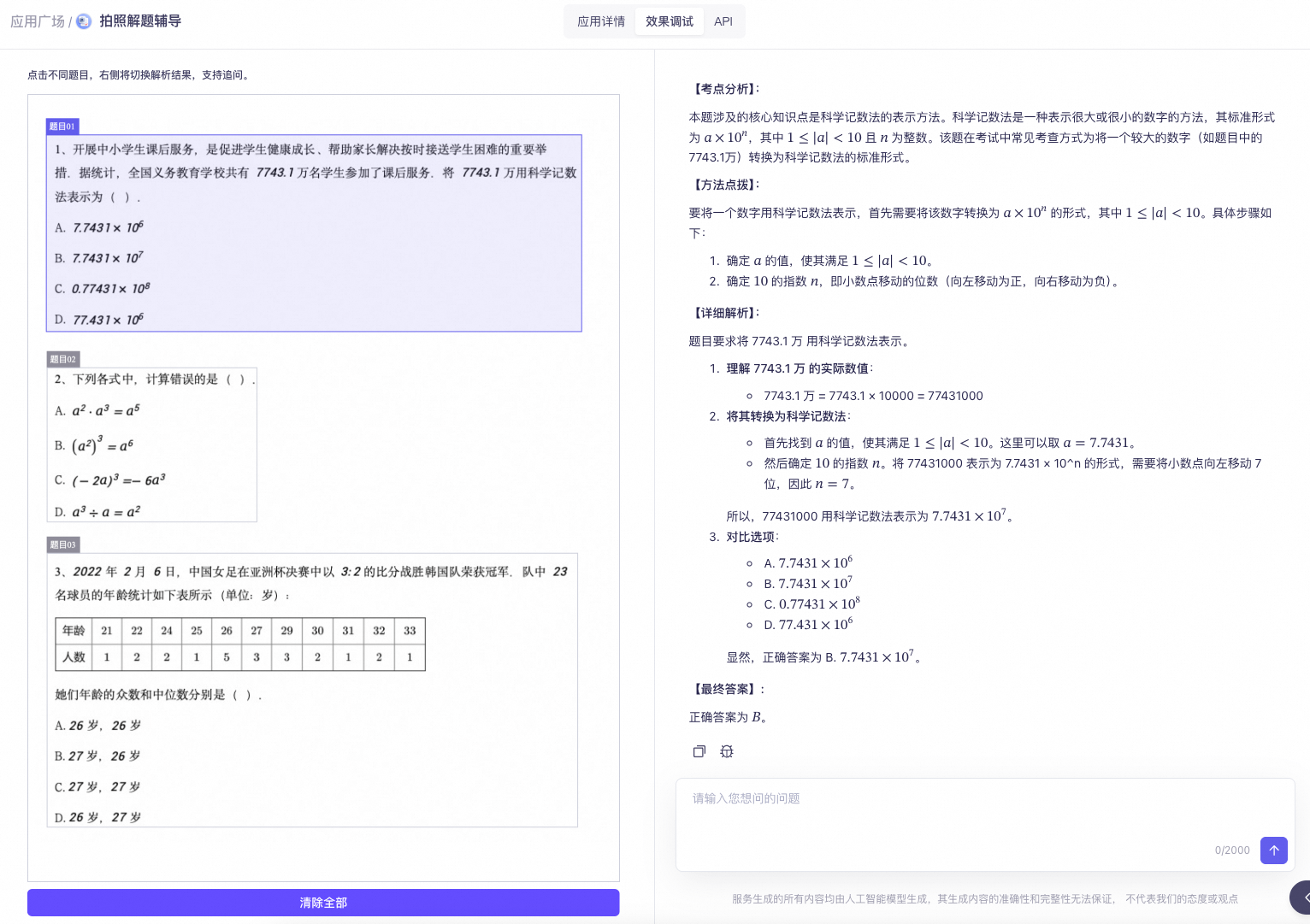Click the 拍照解题辅导 app title
1310x924 pixels.
[x=140, y=21]
